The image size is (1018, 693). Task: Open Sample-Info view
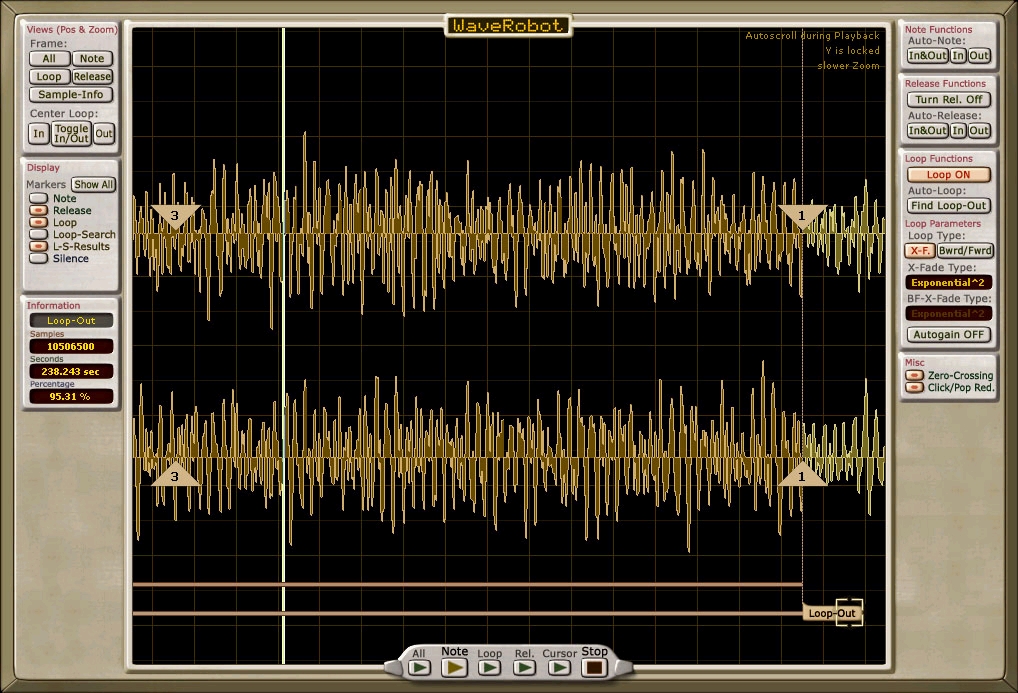71,95
